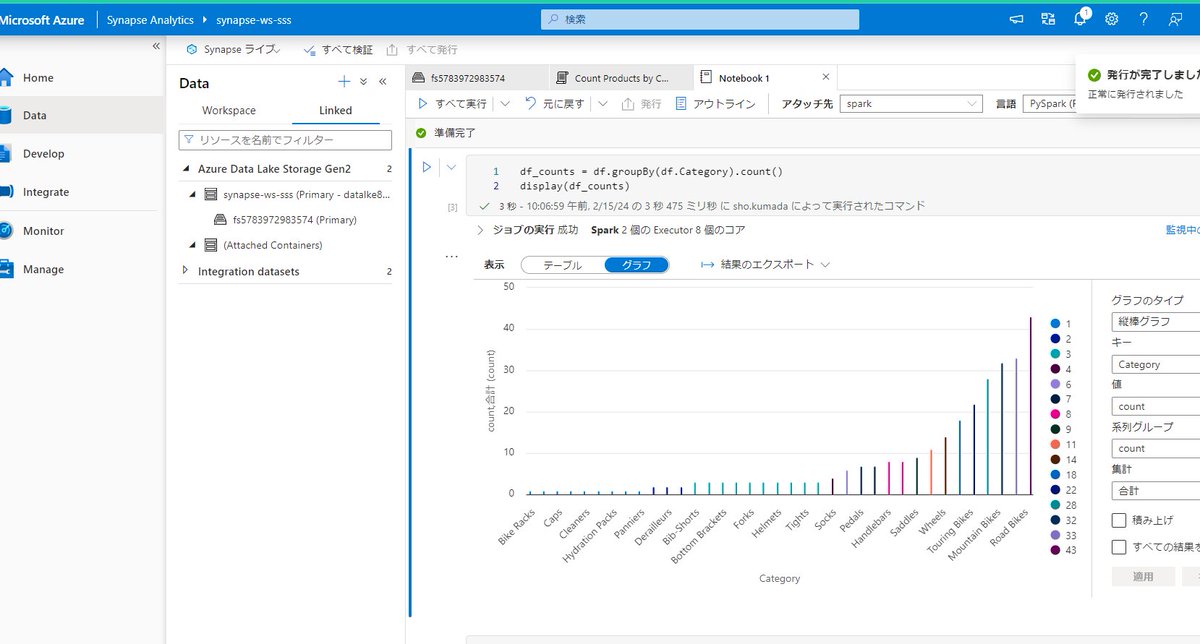Expand all items chevron in Data header
The image size is (1200, 644).
pyautogui.click(x=364, y=82)
